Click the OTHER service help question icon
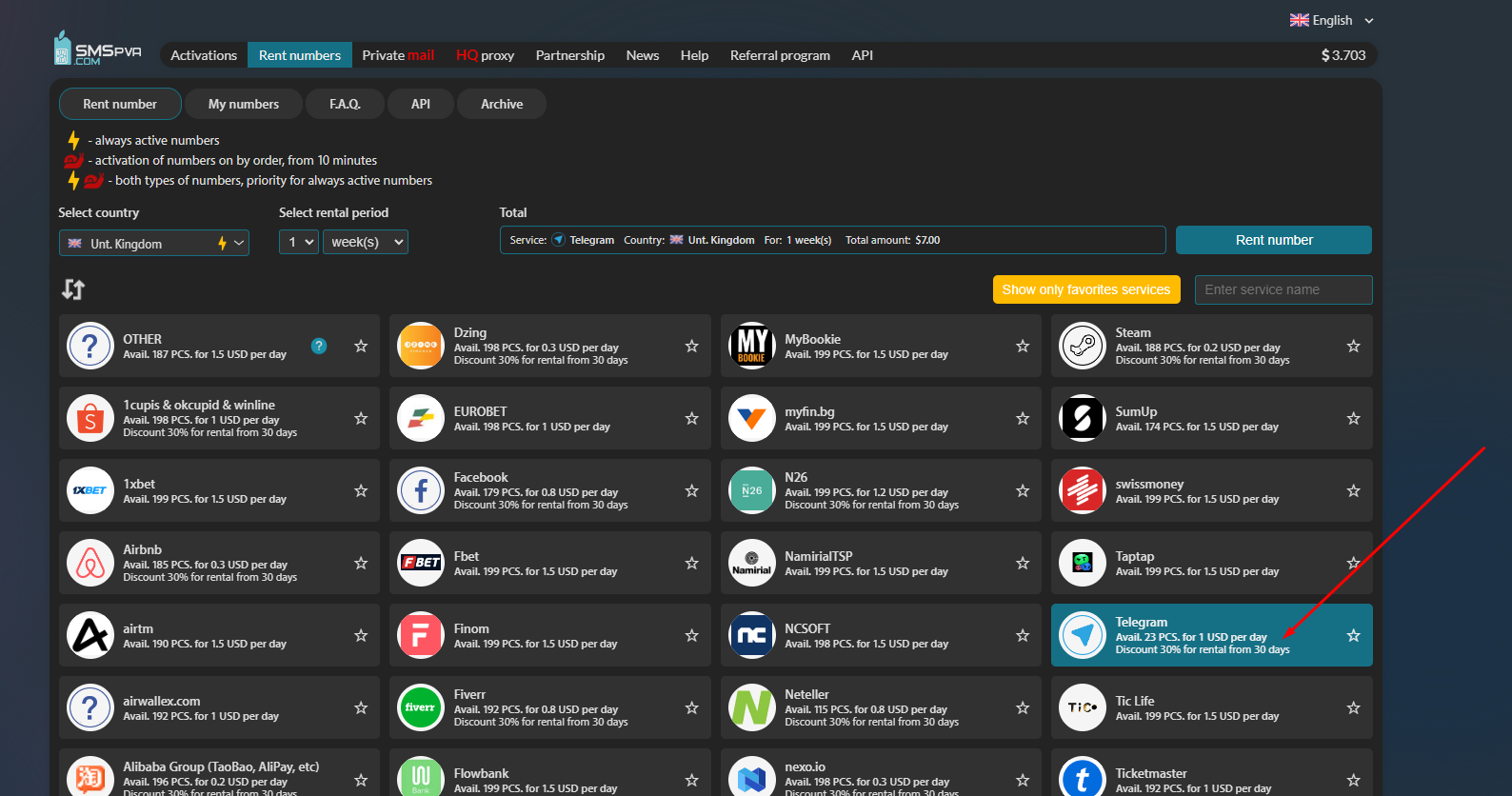Screen dimensions: 1512x796 [319, 346]
